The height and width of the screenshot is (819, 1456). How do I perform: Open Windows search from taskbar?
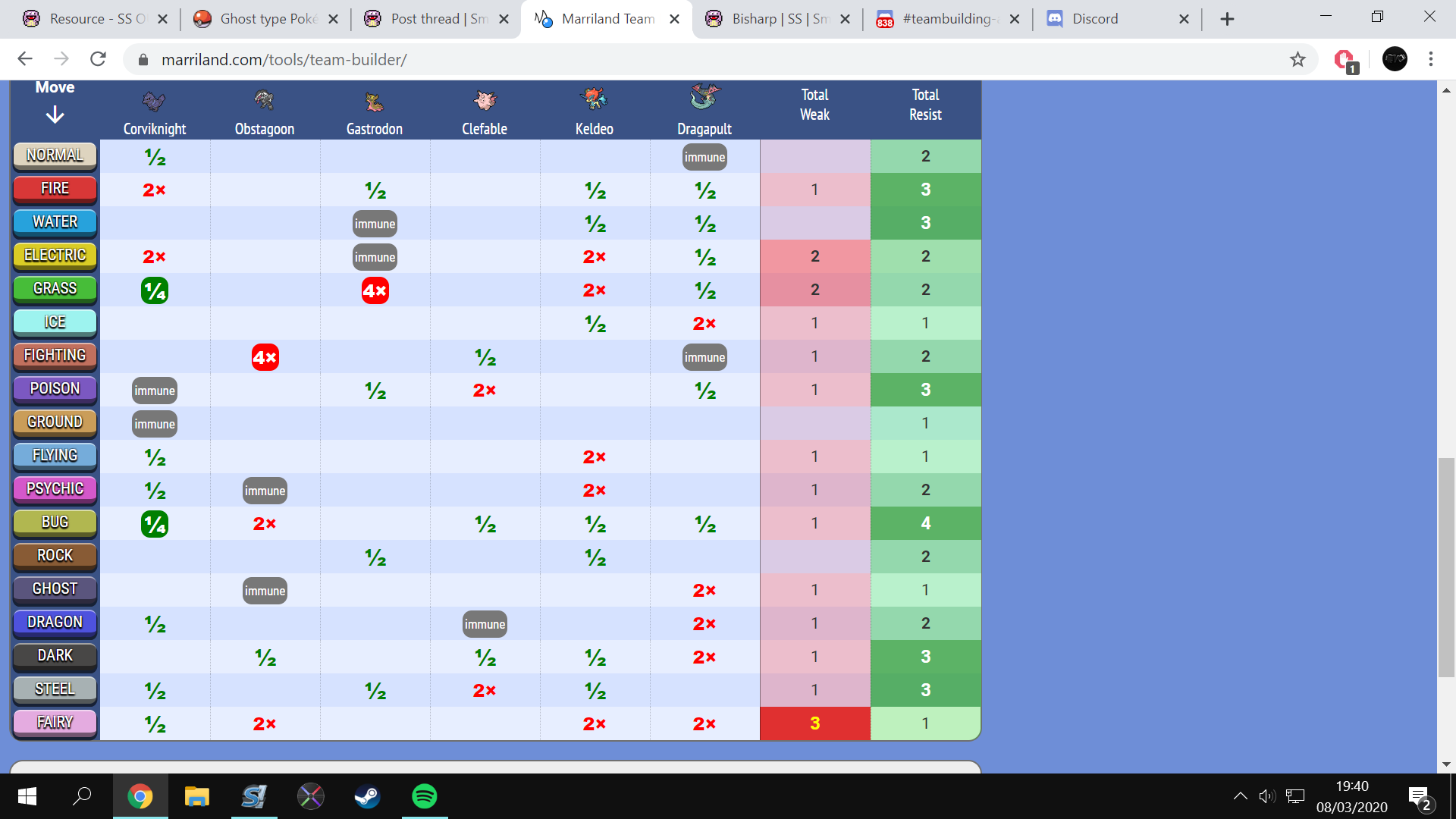82,796
